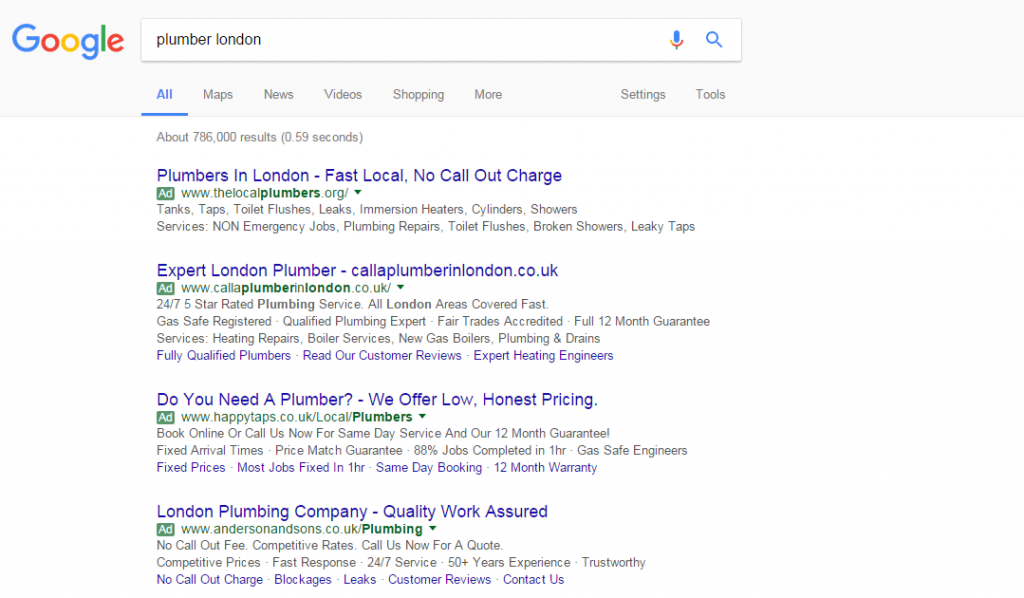
Task: Click the 'Same Day Booking' sitelink
Action: point(429,468)
